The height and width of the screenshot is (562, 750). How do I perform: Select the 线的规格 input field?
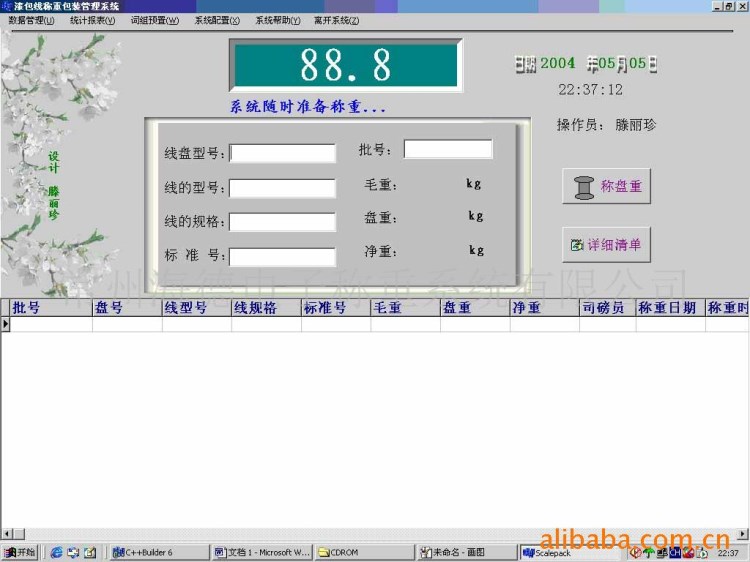pyautogui.click(x=282, y=222)
